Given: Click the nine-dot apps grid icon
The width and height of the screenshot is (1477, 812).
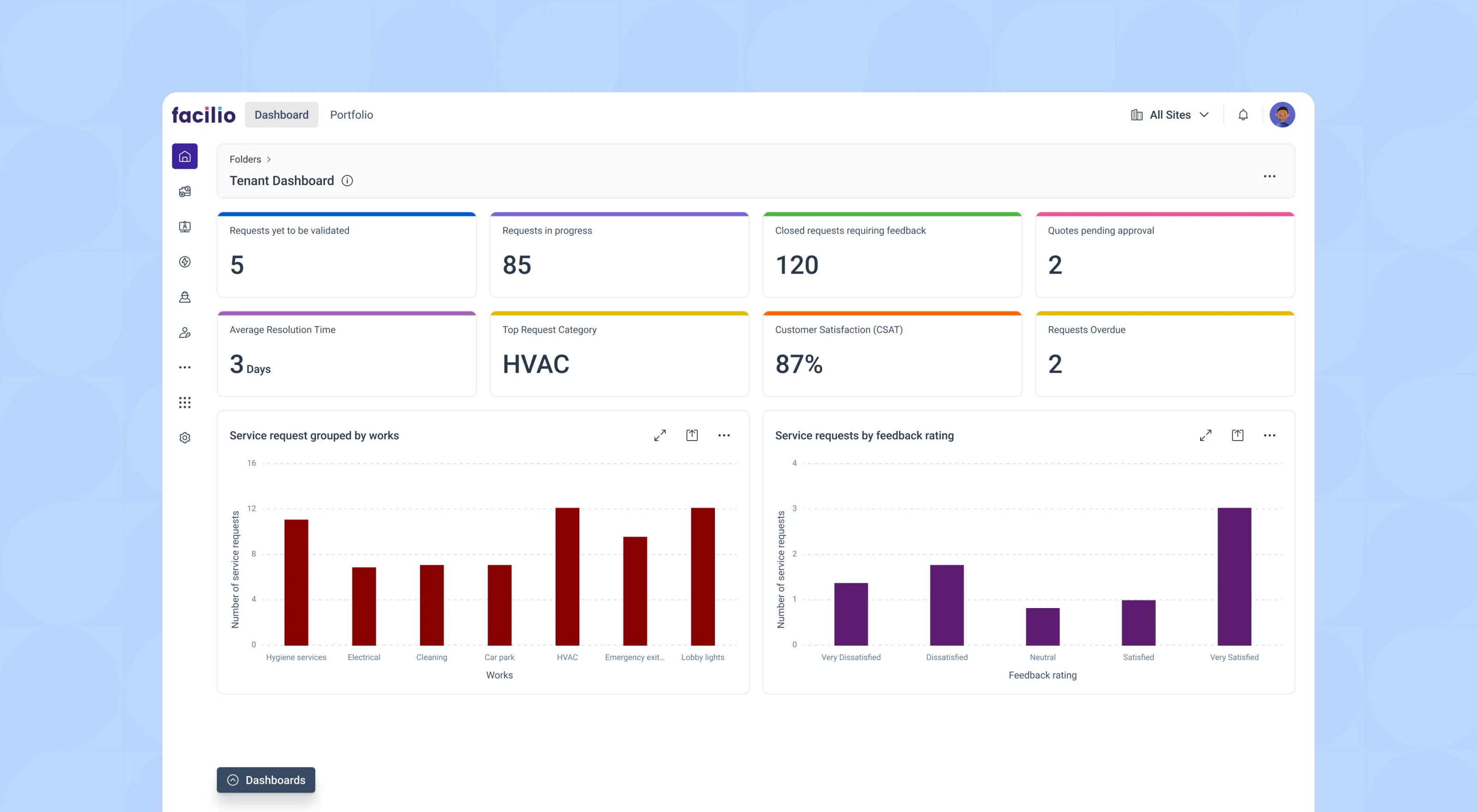Looking at the screenshot, I should pyautogui.click(x=185, y=402).
